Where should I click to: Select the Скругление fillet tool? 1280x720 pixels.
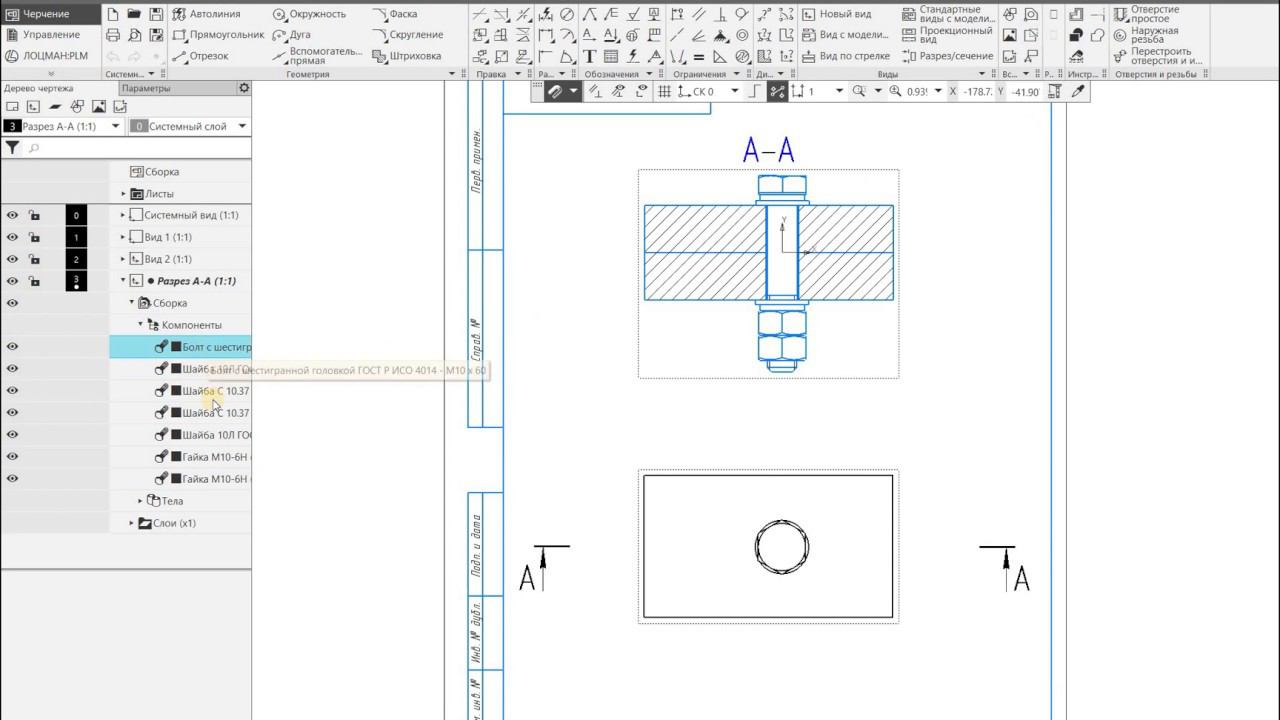[x=407, y=35]
